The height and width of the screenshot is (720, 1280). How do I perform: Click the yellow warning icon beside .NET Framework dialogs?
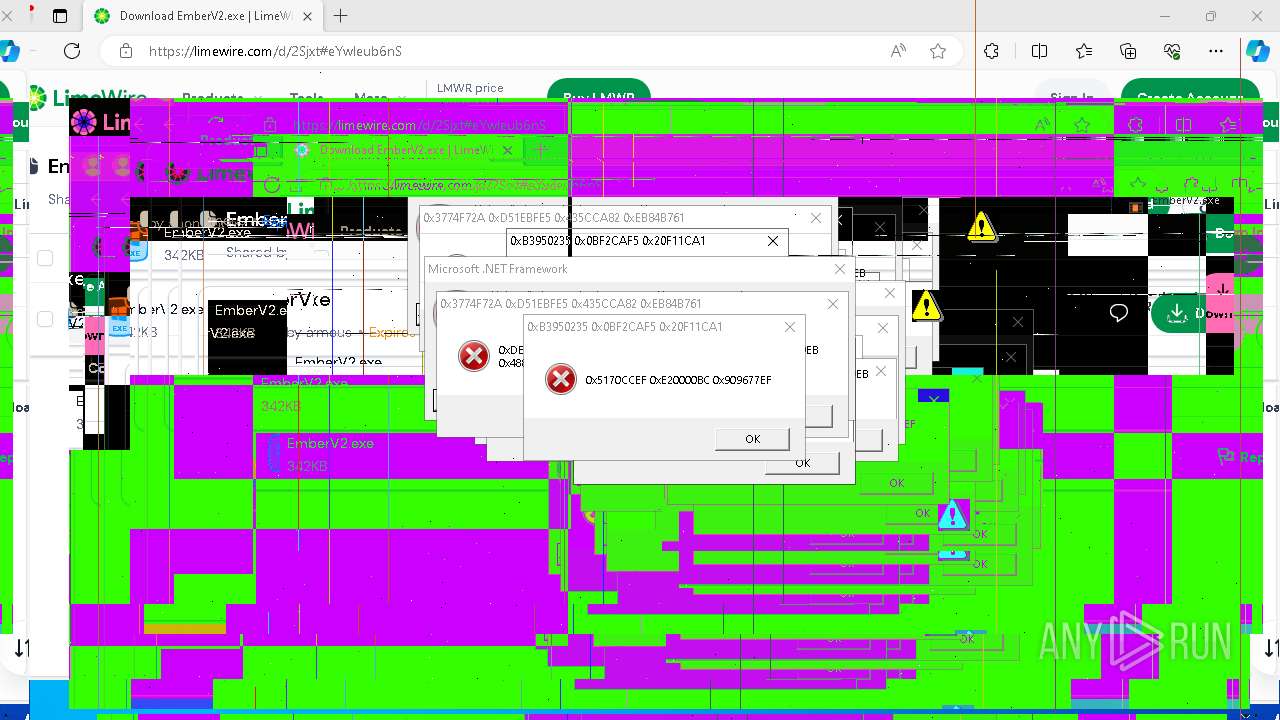pos(926,306)
